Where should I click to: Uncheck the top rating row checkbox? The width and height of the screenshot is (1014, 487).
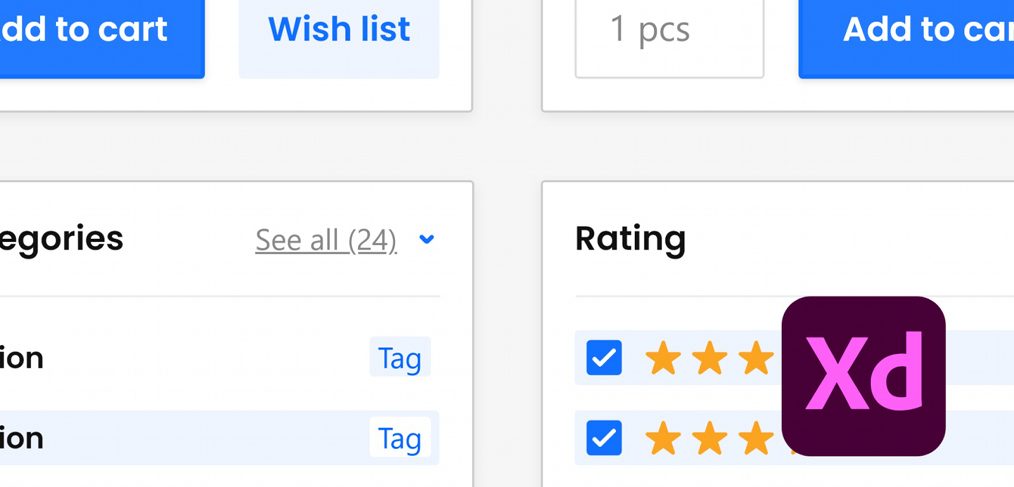pyautogui.click(x=604, y=358)
